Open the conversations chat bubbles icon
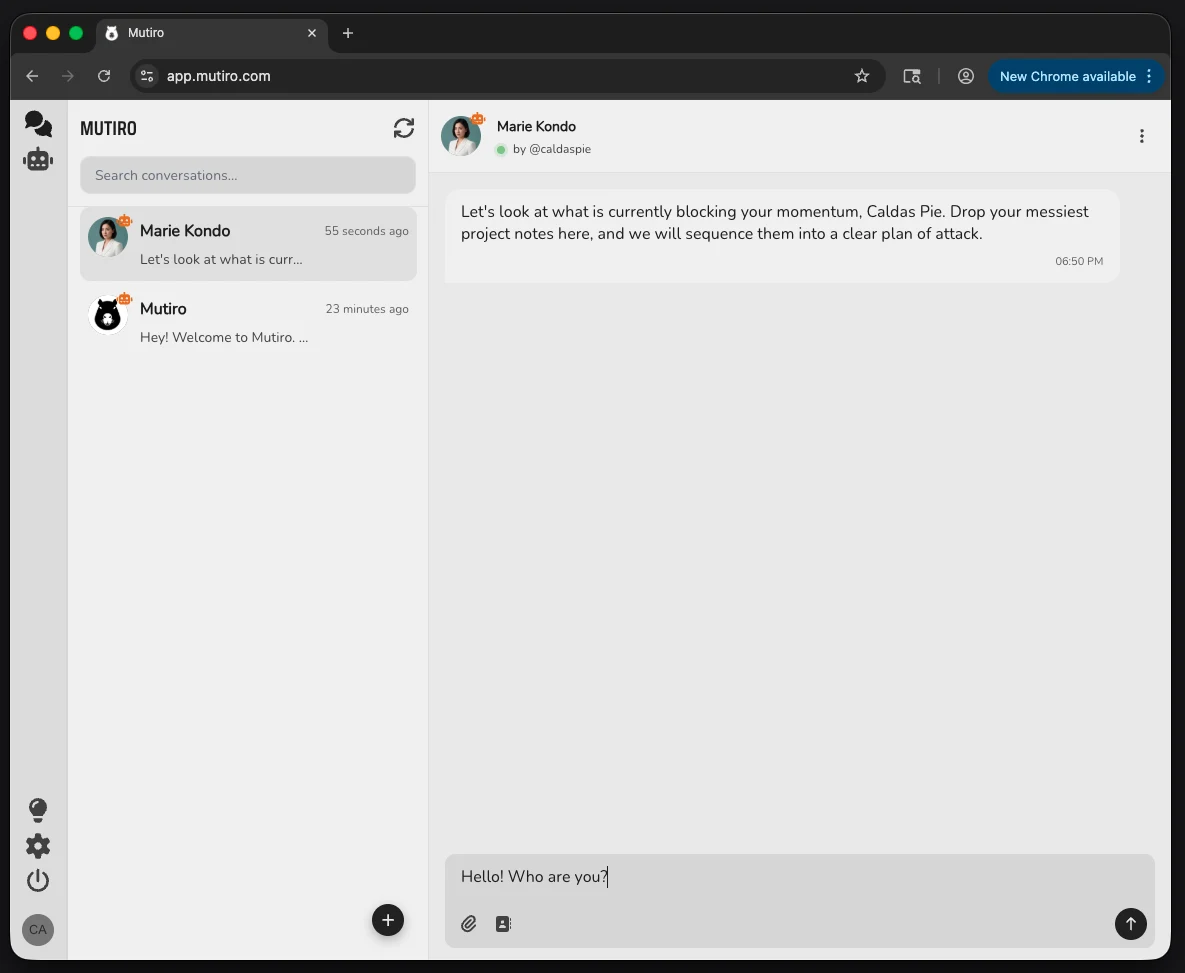Image resolution: width=1185 pixels, height=973 pixels. (x=38, y=123)
